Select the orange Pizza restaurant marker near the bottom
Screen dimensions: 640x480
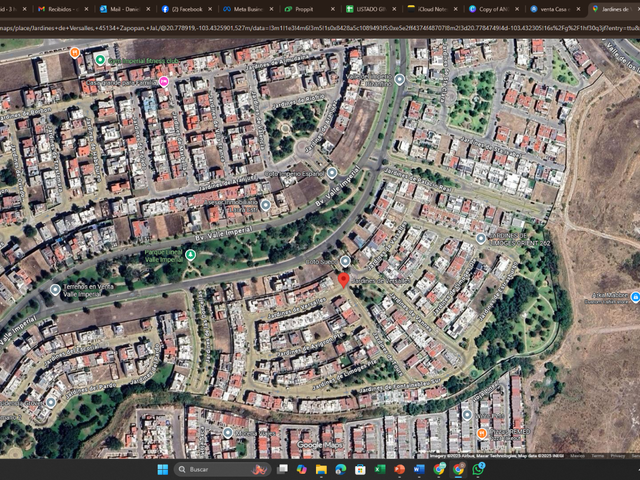[x=482, y=433]
